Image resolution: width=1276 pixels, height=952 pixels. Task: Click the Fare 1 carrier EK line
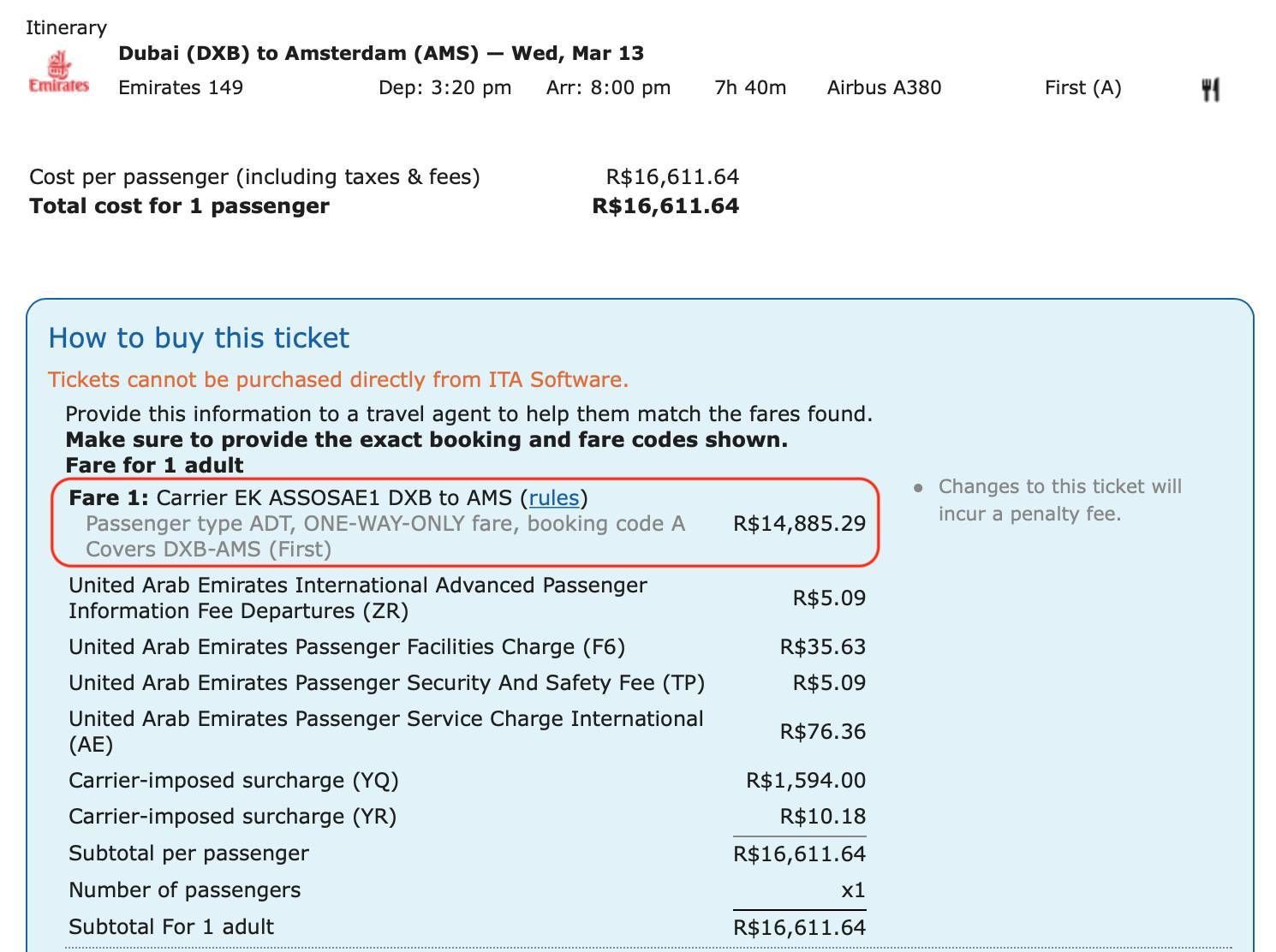(328, 498)
